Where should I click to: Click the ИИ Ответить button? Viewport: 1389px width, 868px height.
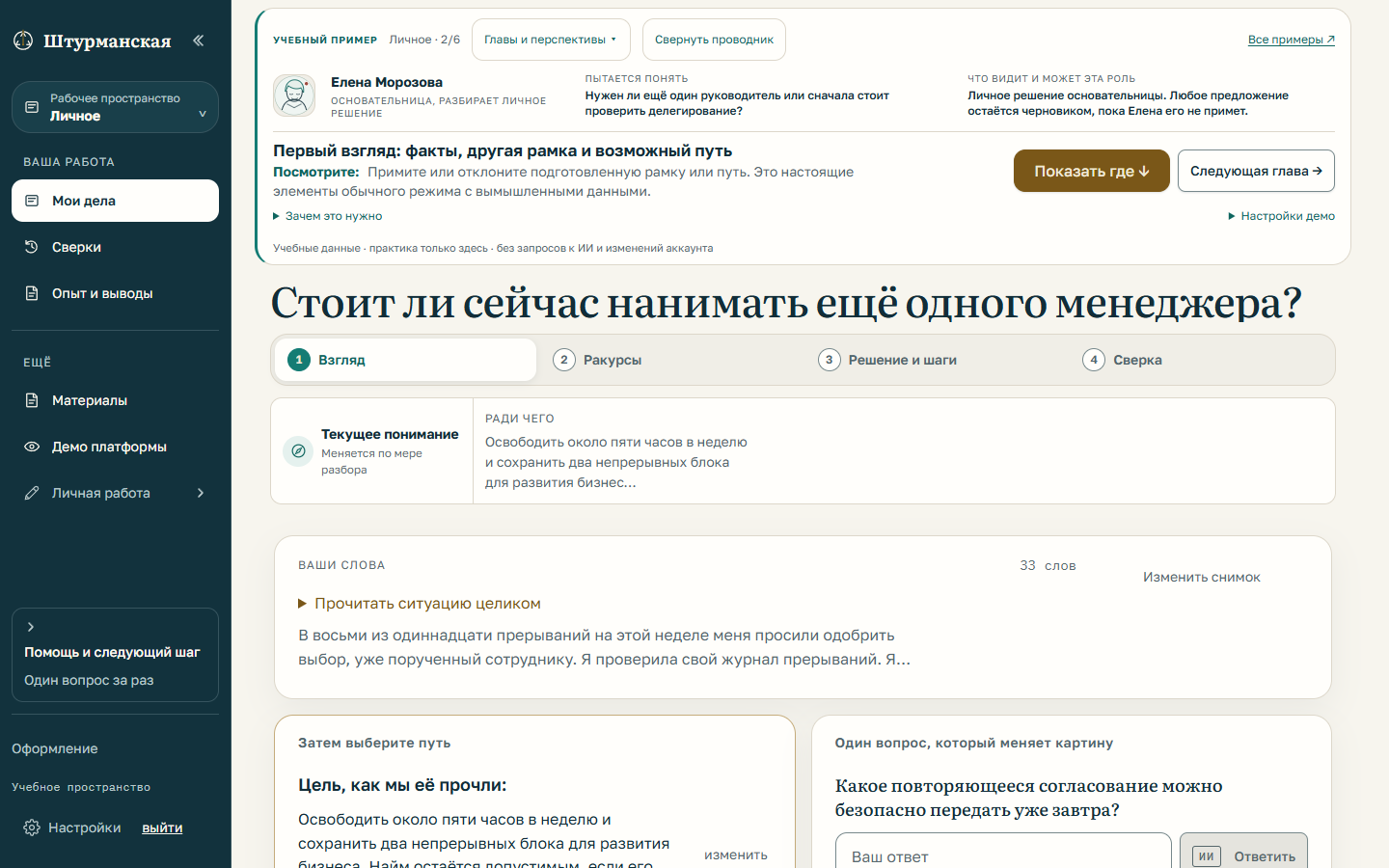1244,855
